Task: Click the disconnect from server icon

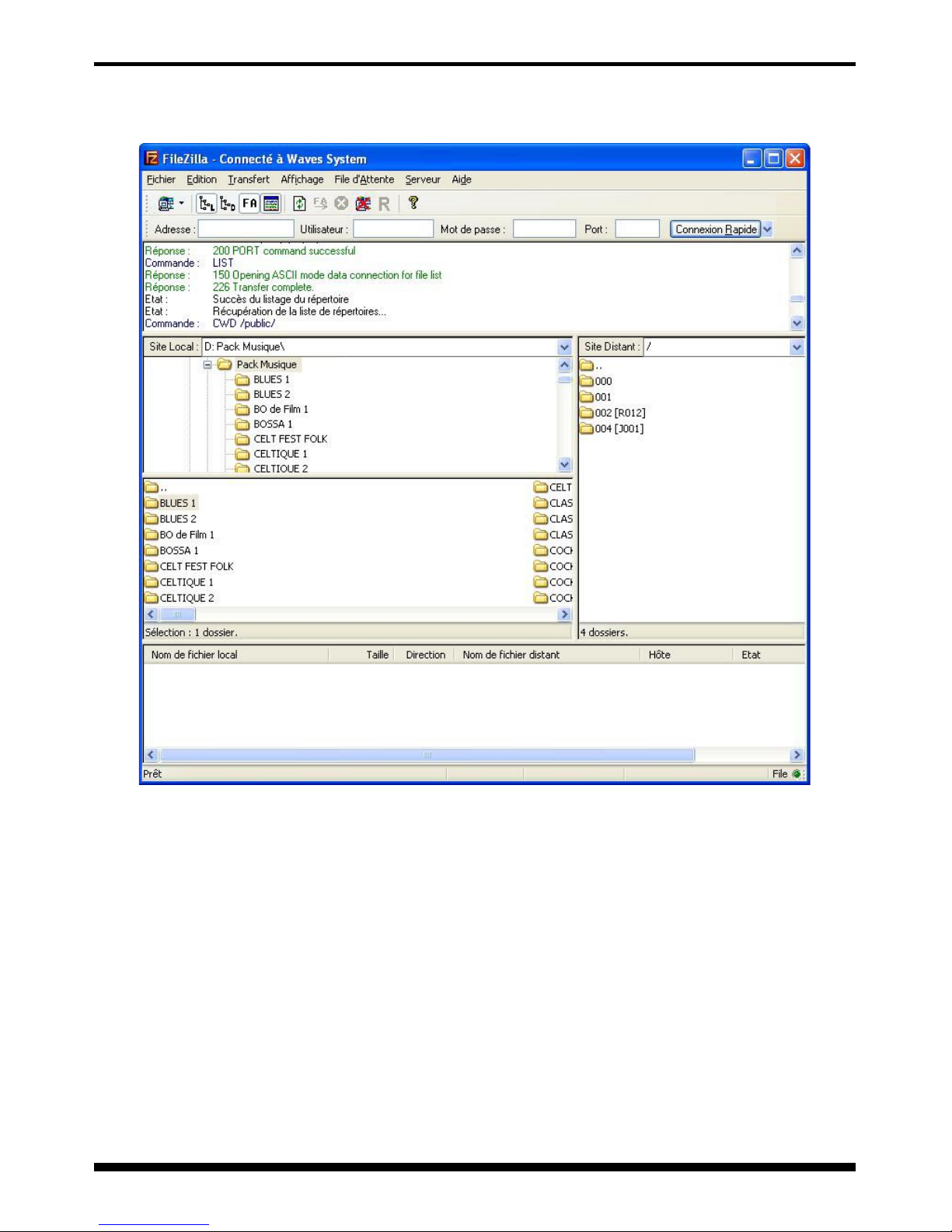Action: [x=363, y=204]
